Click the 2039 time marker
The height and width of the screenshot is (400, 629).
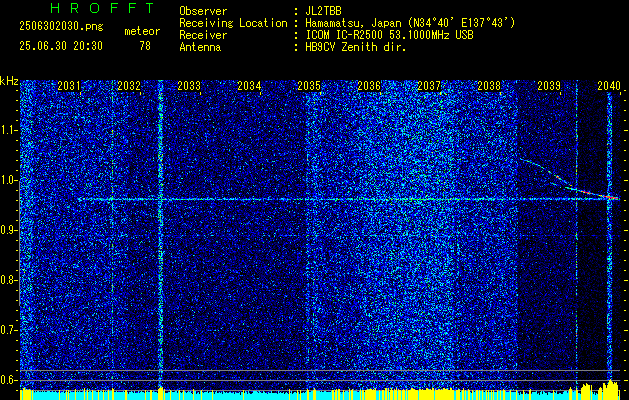549,85
